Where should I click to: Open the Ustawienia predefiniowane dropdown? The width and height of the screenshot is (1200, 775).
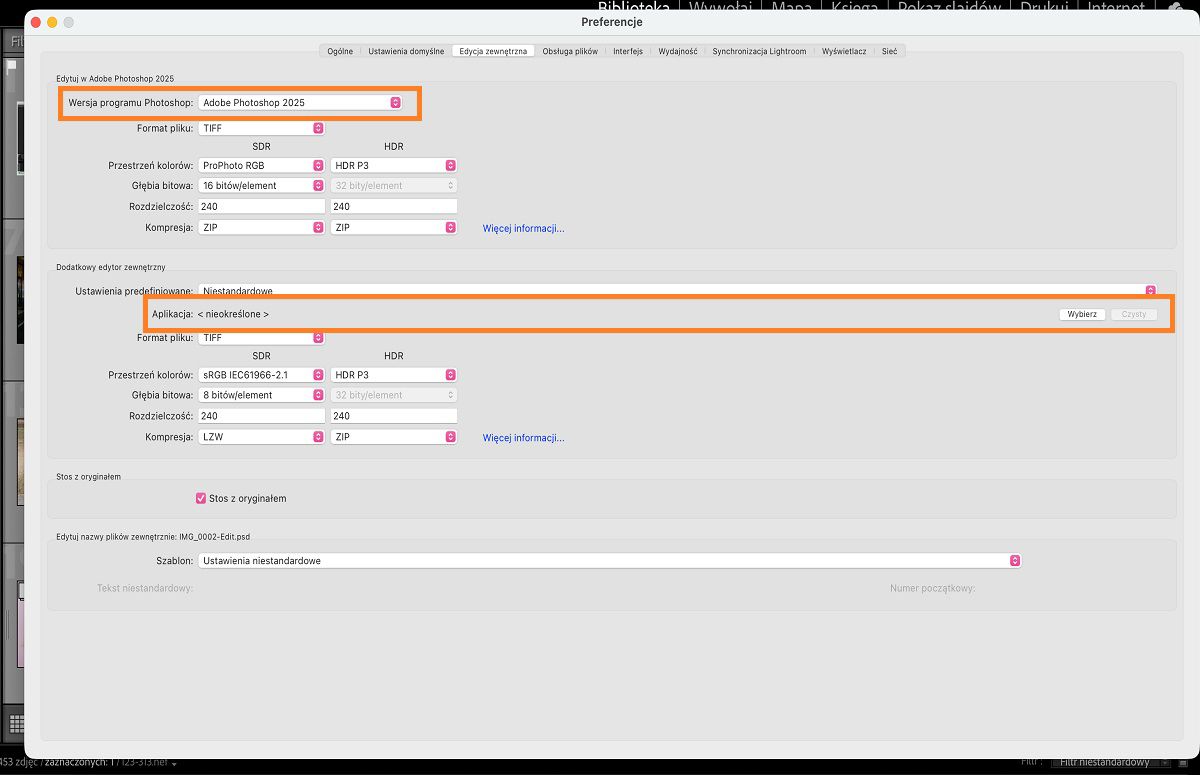click(677, 290)
